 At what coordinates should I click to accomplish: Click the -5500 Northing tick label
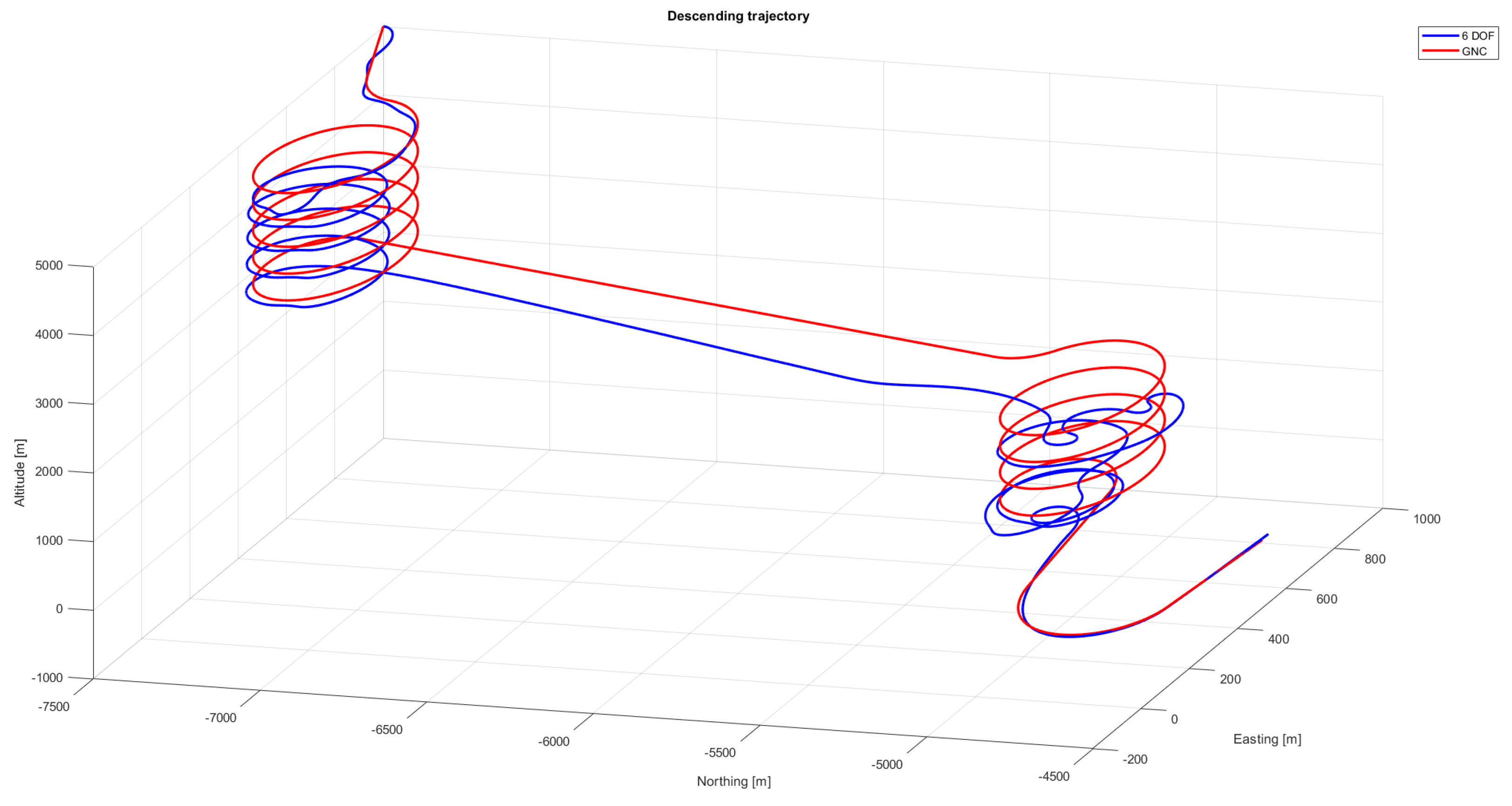pyautogui.click(x=720, y=752)
